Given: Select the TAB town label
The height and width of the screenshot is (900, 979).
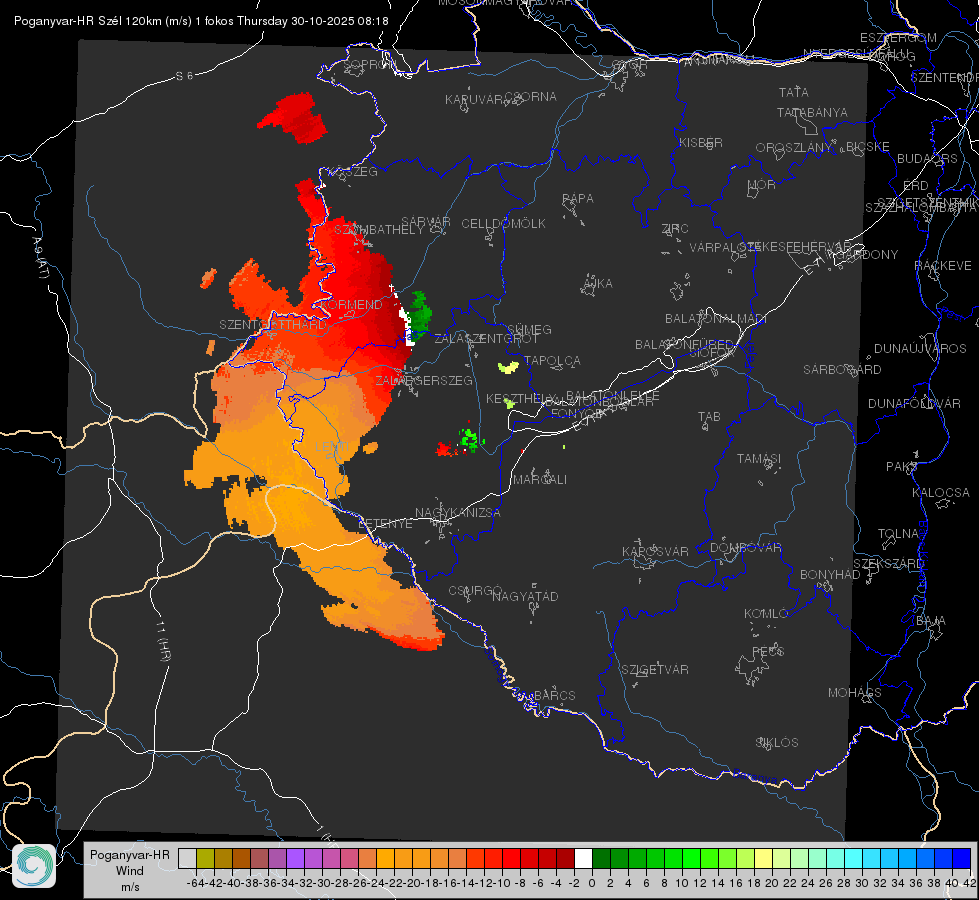Looking at the screenshot, I should pos(709,417).
